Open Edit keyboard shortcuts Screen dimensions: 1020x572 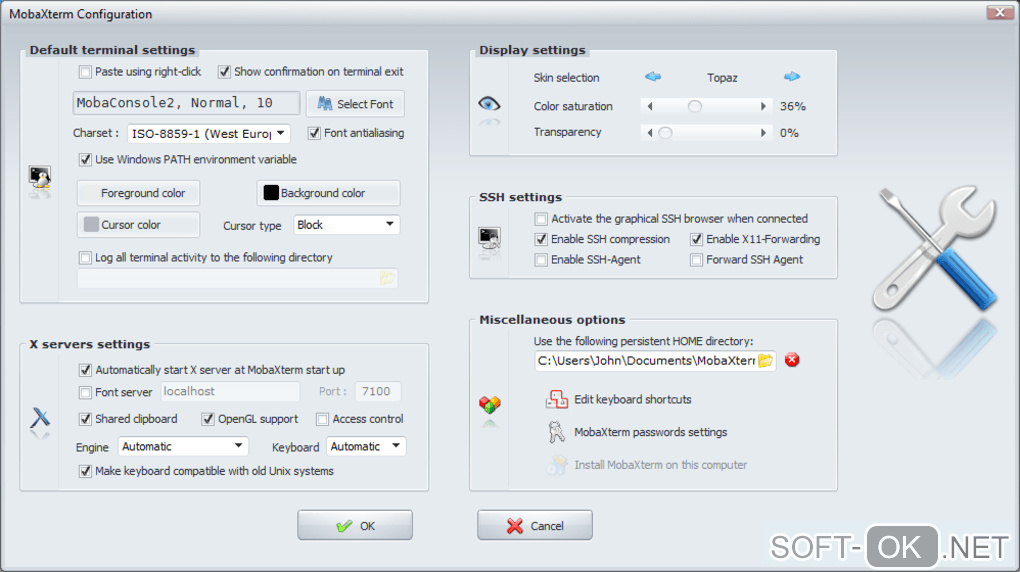[632, 400]
